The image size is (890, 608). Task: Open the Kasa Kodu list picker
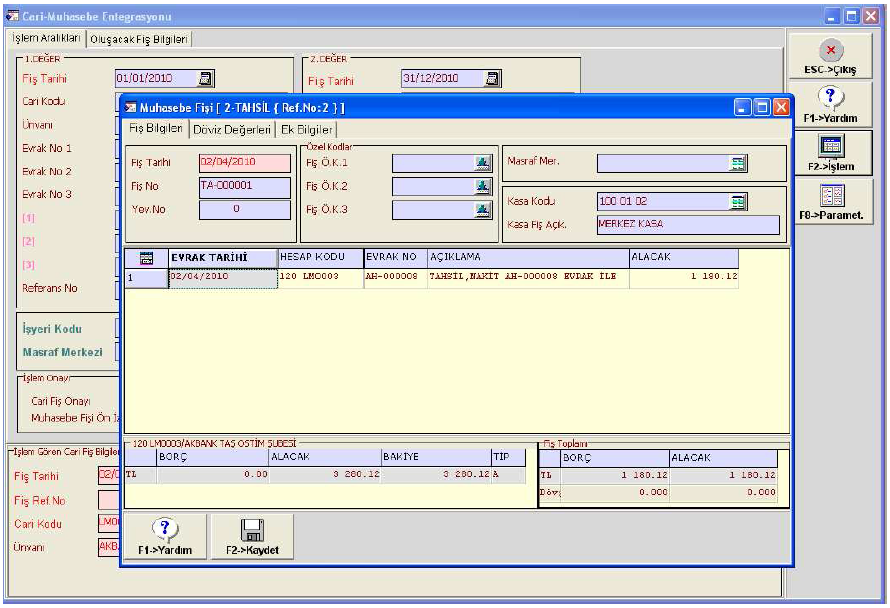(738, 201)
